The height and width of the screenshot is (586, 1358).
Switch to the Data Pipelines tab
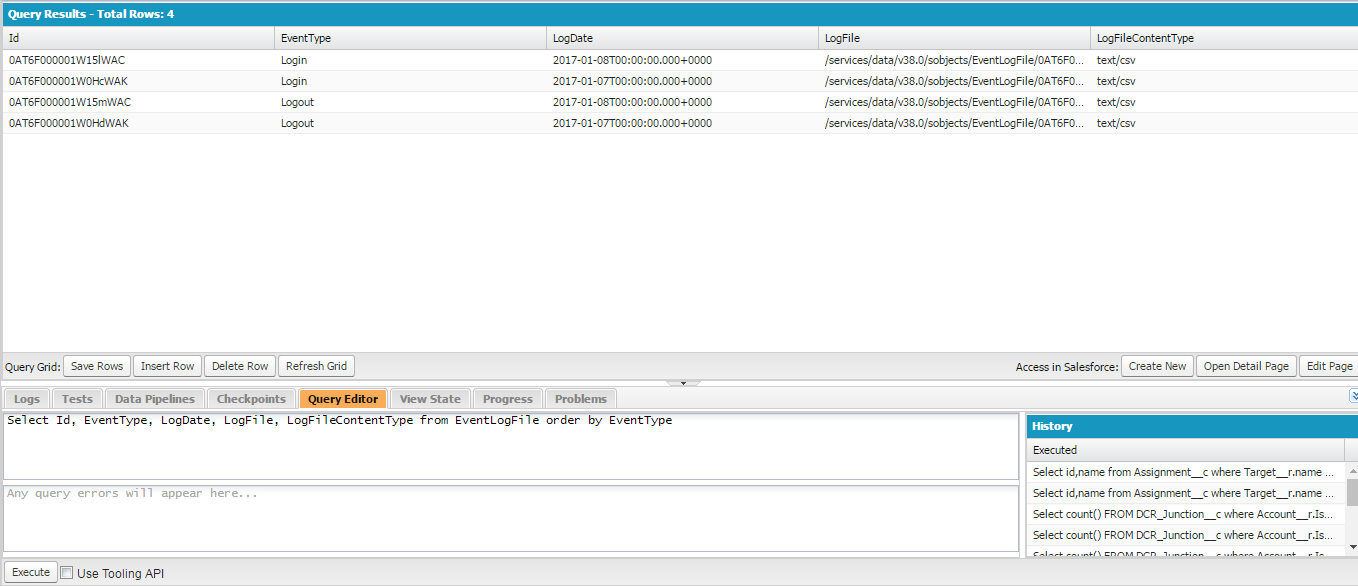click(x=154, y=398)
